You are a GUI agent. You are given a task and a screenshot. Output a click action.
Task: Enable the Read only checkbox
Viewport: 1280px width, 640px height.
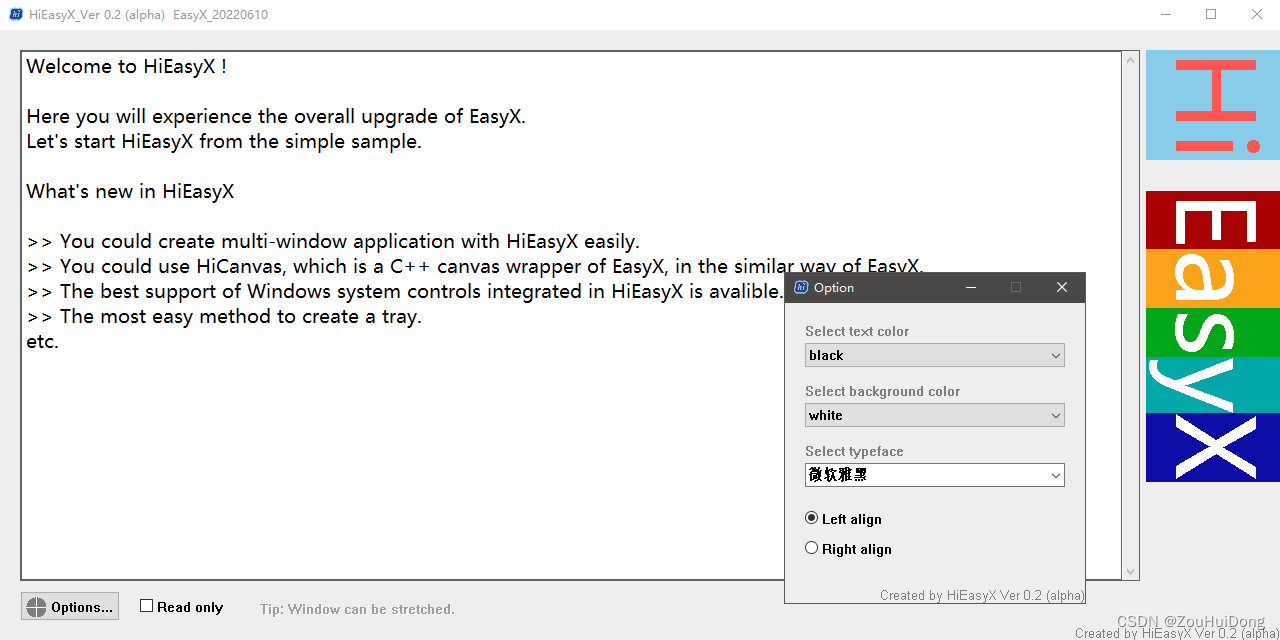(x=181, y=606)
